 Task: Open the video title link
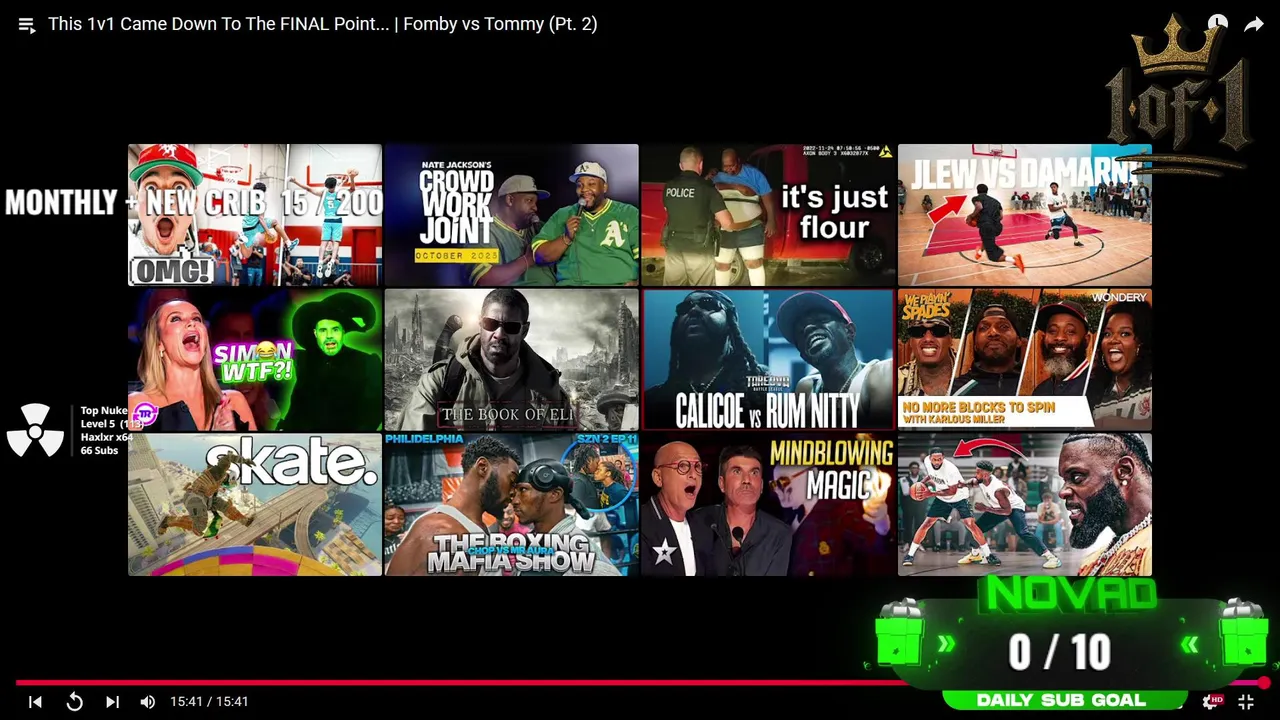pyautogui.click(x=322, y=24)
